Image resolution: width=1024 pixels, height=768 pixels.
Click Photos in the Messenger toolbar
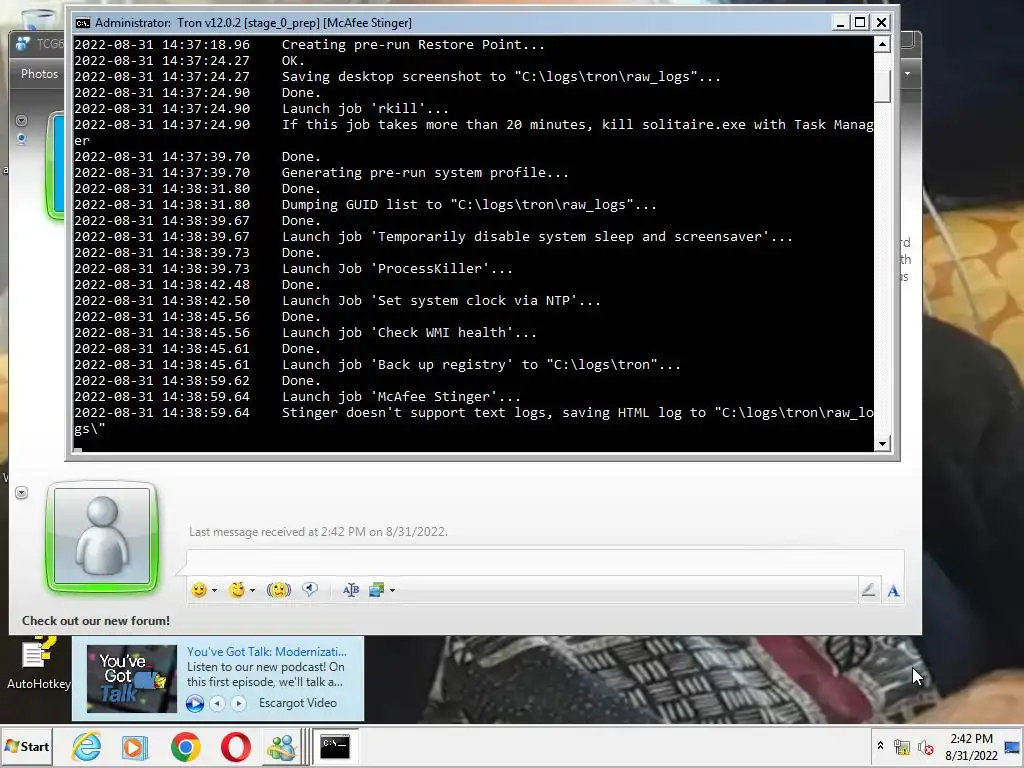point(39,74)
